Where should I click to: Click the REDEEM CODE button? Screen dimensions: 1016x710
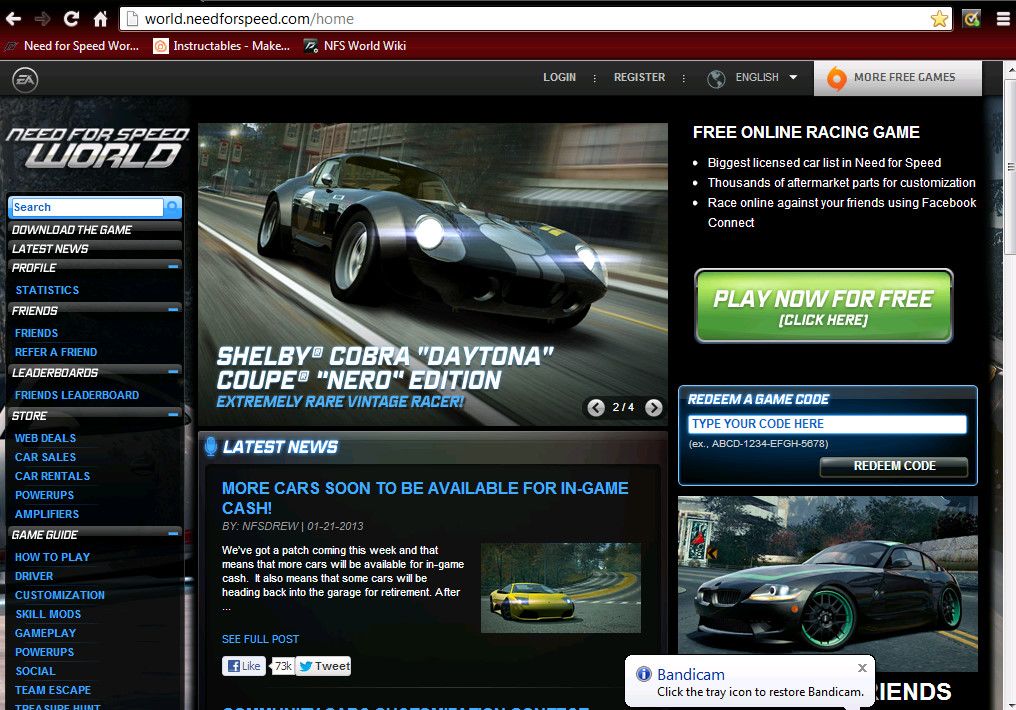pyautogui.click(x=894, y=466)
